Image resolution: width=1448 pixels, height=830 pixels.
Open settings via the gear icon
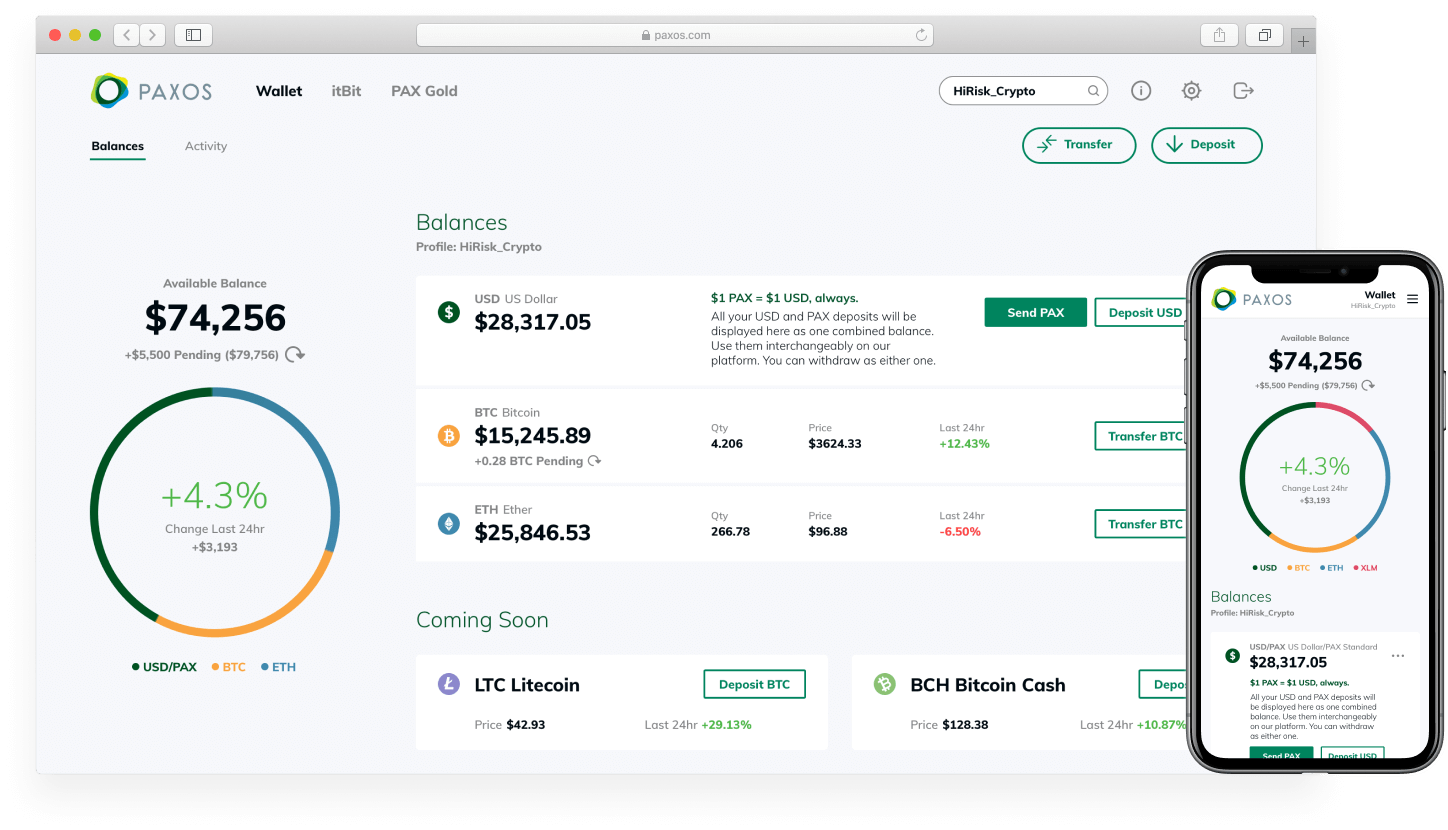(1191, 91)
